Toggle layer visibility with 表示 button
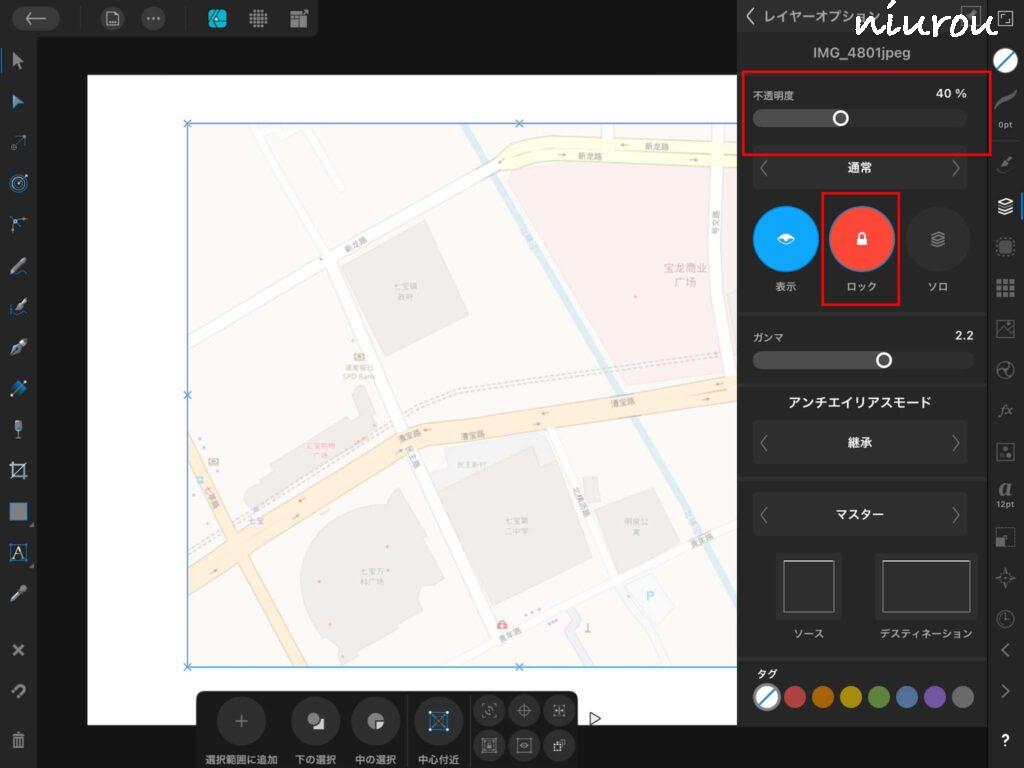Screen dimensions: 1024x768 (x=785, y=239)
